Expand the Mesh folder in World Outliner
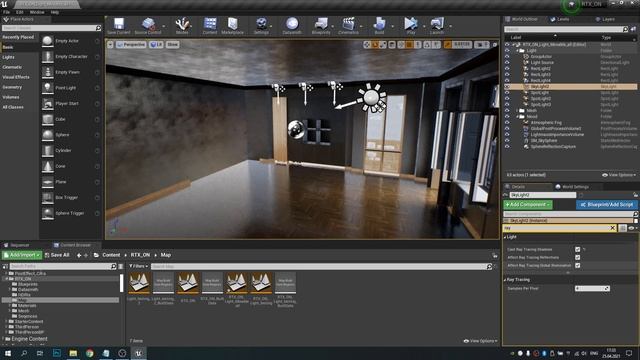 pyautogui.click(x=518, y=111)
